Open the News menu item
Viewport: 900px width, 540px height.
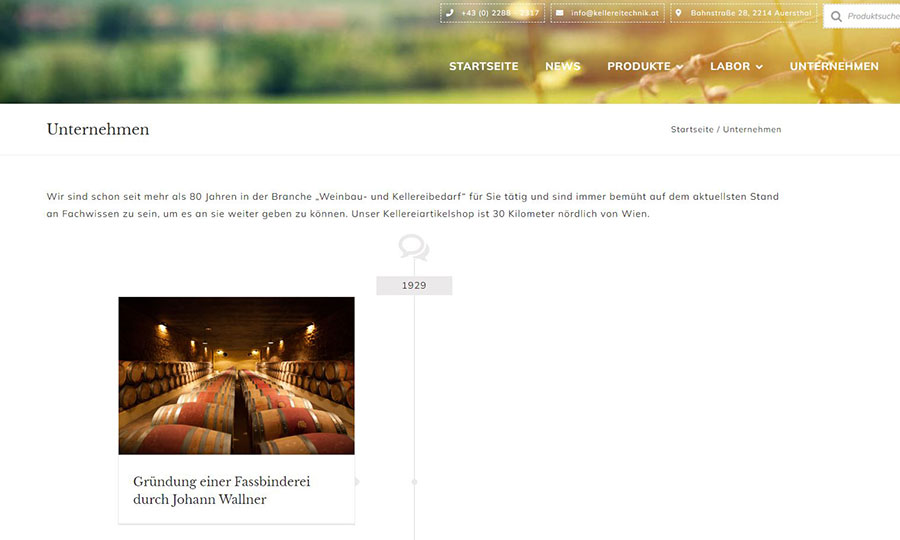tap(562, 67)
